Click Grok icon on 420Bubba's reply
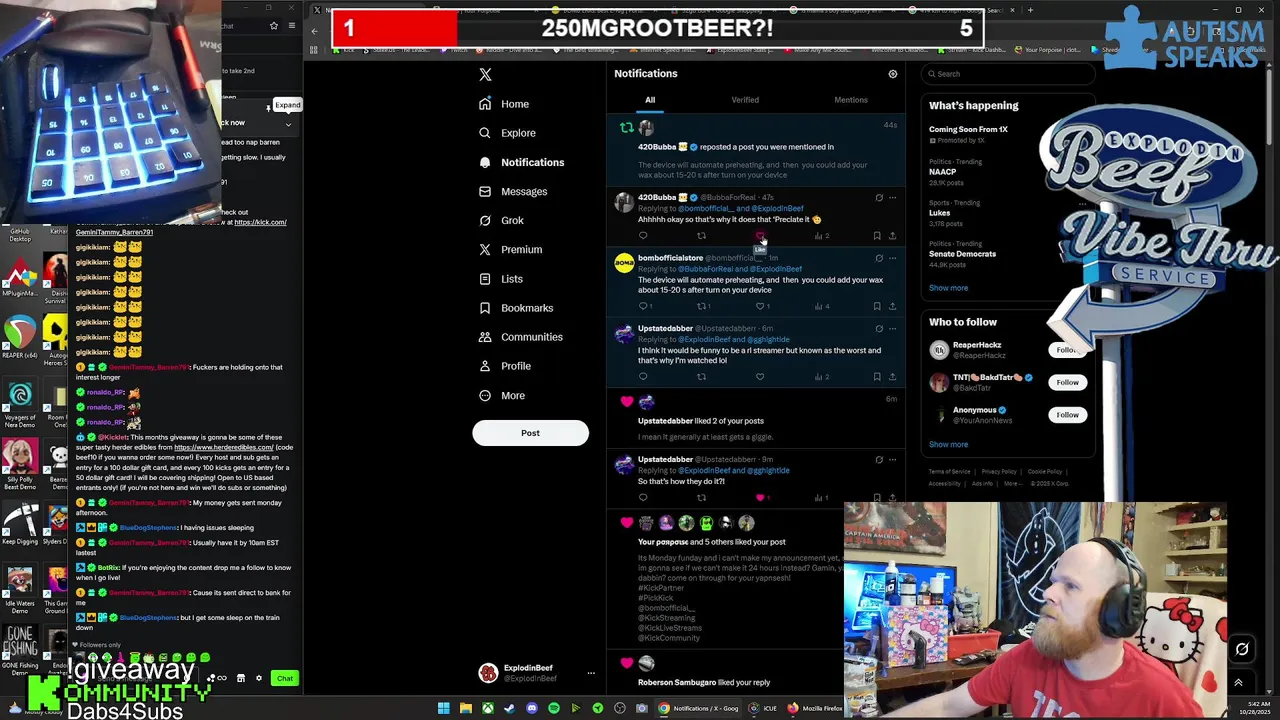 (879, 198)
